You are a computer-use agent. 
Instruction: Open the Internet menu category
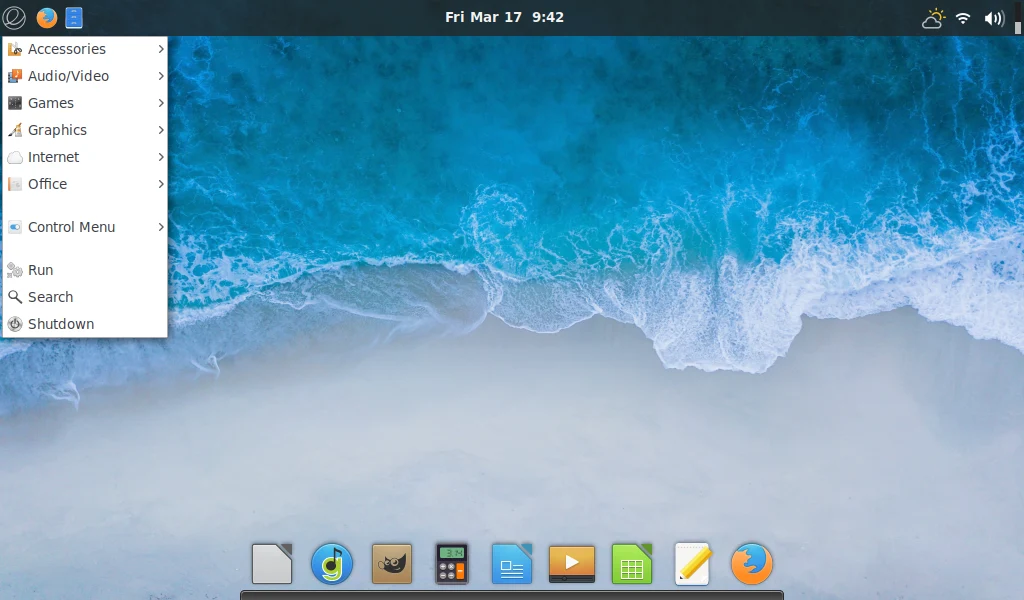53,157
